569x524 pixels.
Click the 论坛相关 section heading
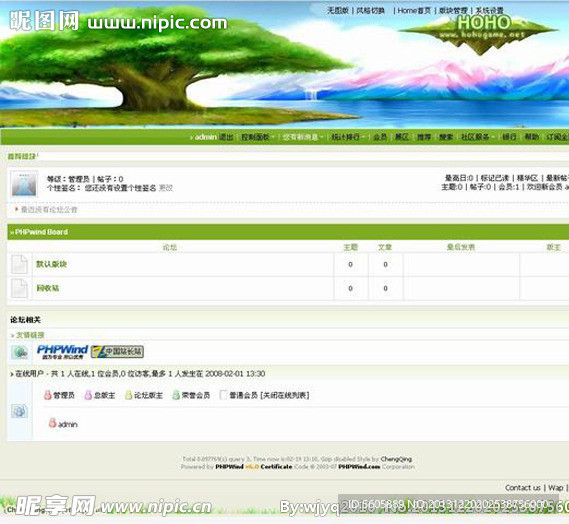[x=25, y=320]
